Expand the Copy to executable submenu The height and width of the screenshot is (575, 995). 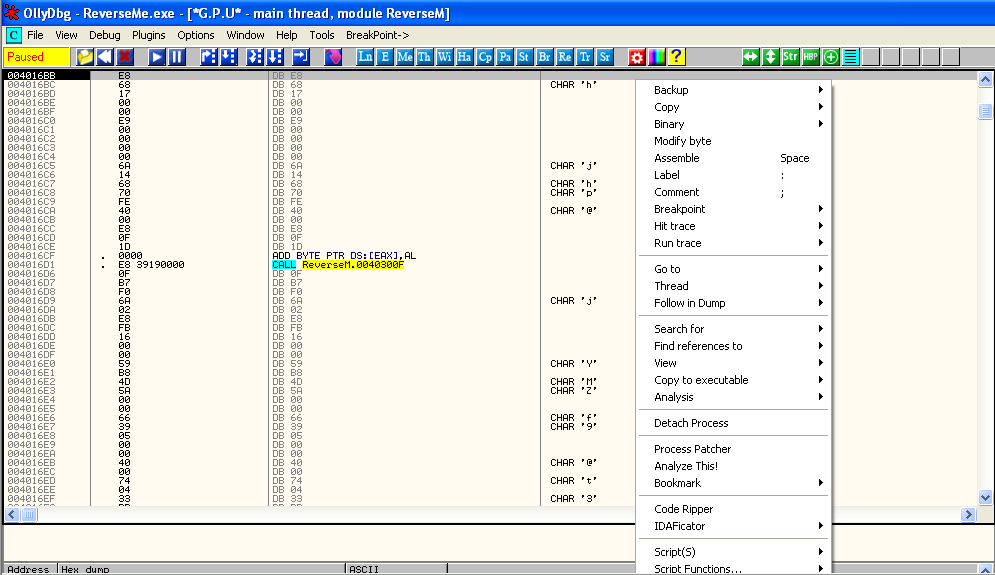pyautogui.click(x=734, y=380)
